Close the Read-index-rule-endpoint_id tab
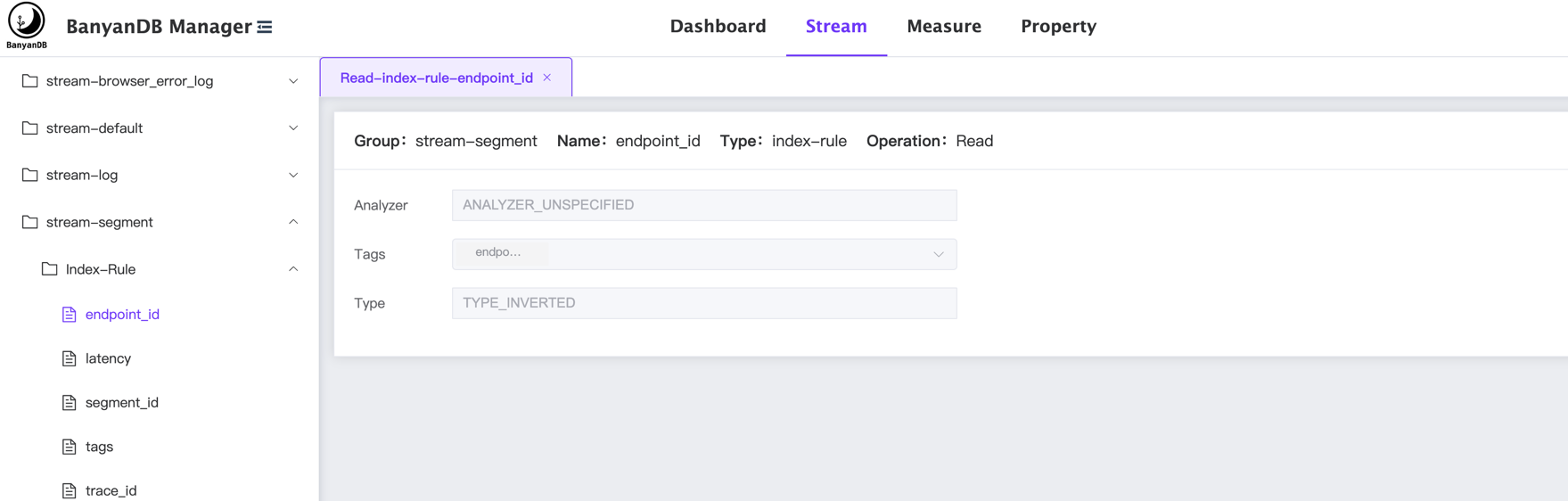The image size is (1568, 501). tap(547, 78)
